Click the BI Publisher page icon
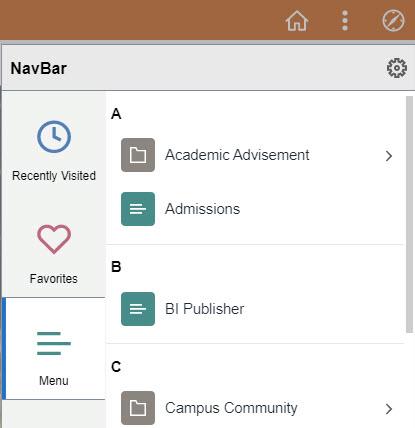 (138, 309)
